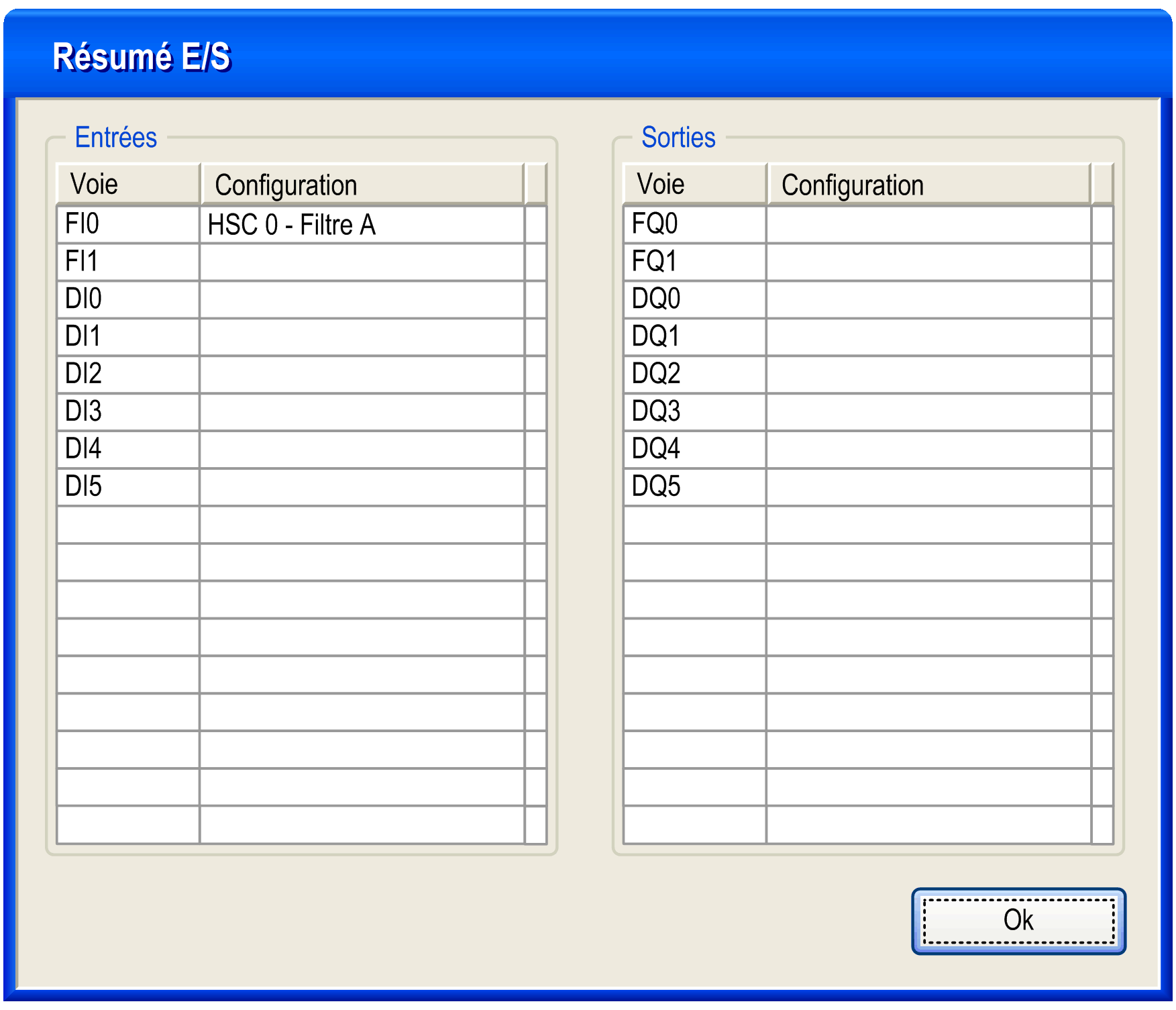1176x1010 pixels.
Task: Select the FI0 input channel row
Action: tap(127, 224)
